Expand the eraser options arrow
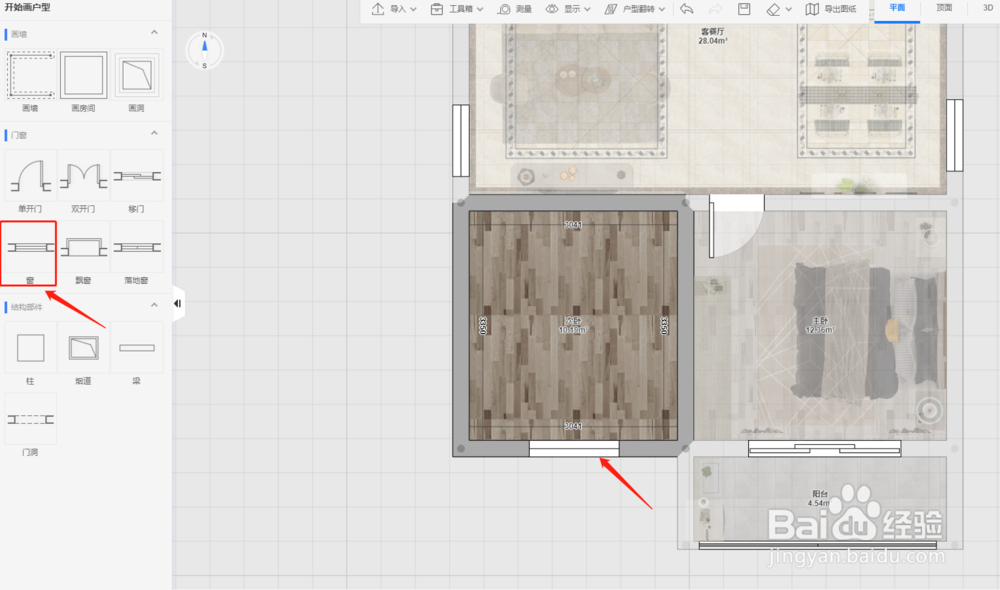The height and width of the screenshot is (590, 1000). pyautogui.click(x=789, y=10)
